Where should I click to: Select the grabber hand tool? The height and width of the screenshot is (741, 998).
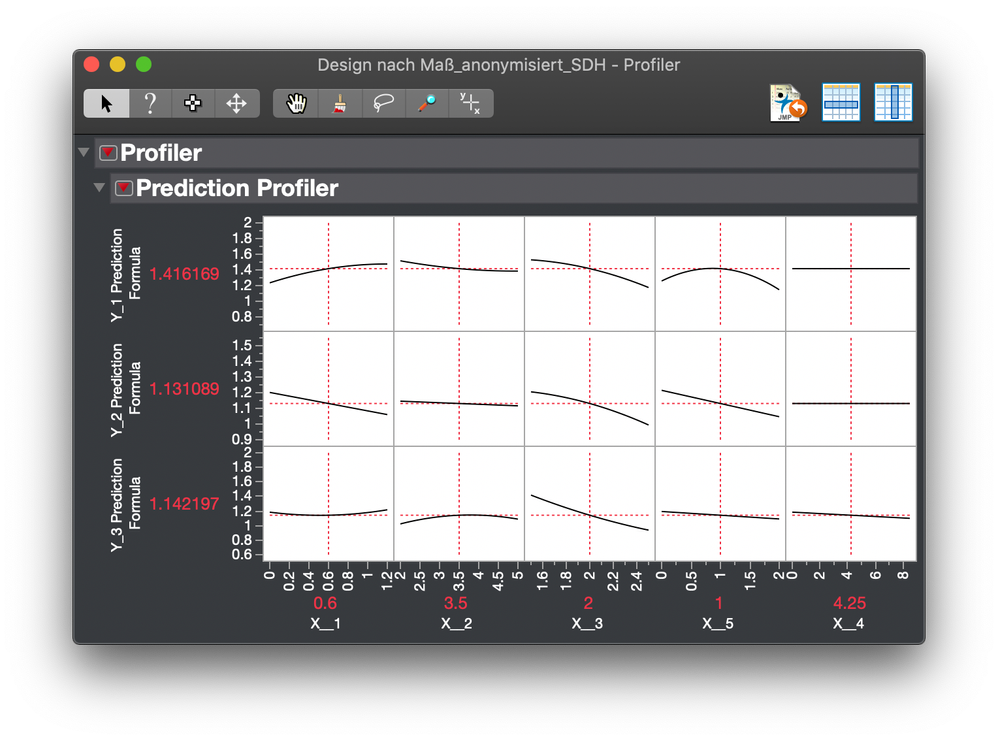click(x=294, y=102)
